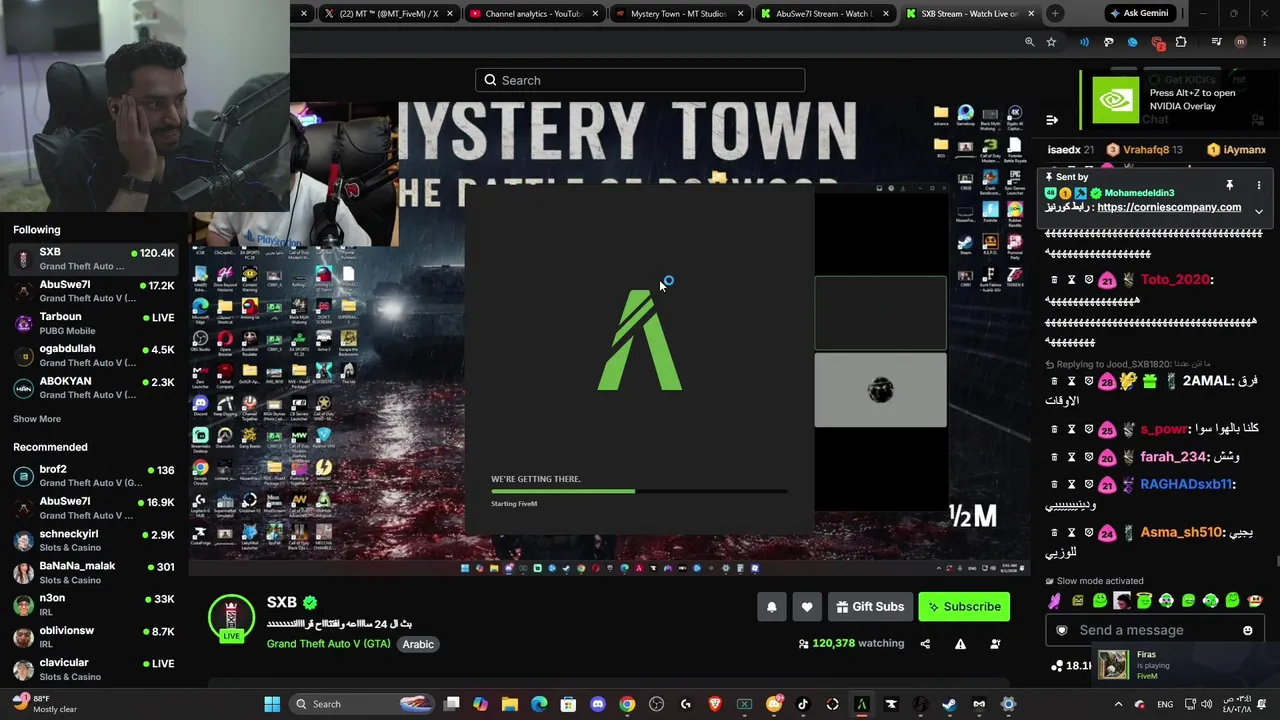Open Tarboun channel in Following list
Viewport: 1280px width, 720px height.
tap(94, 323)
